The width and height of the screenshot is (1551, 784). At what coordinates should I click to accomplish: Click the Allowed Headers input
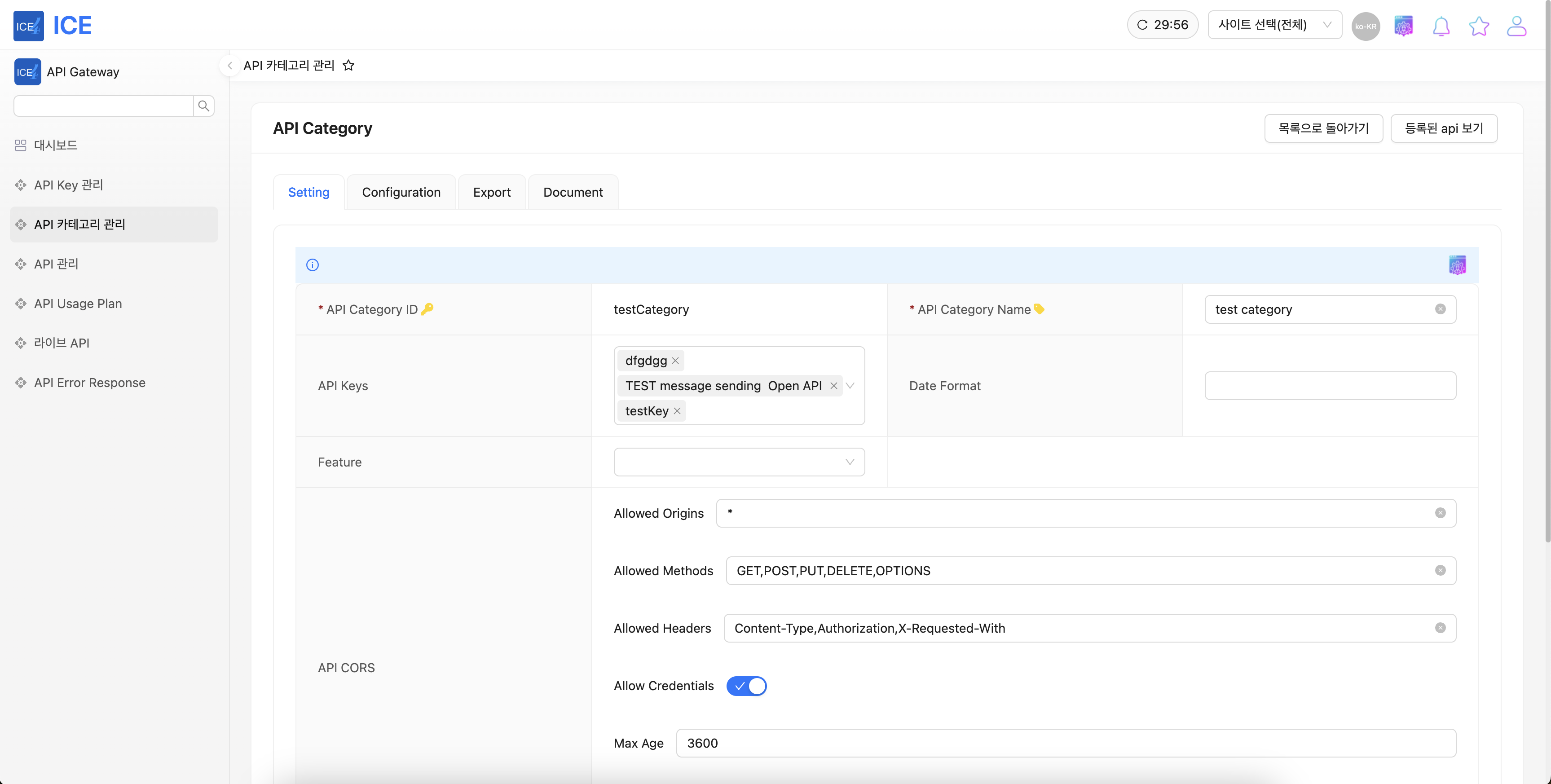(x=1089, y=628)
